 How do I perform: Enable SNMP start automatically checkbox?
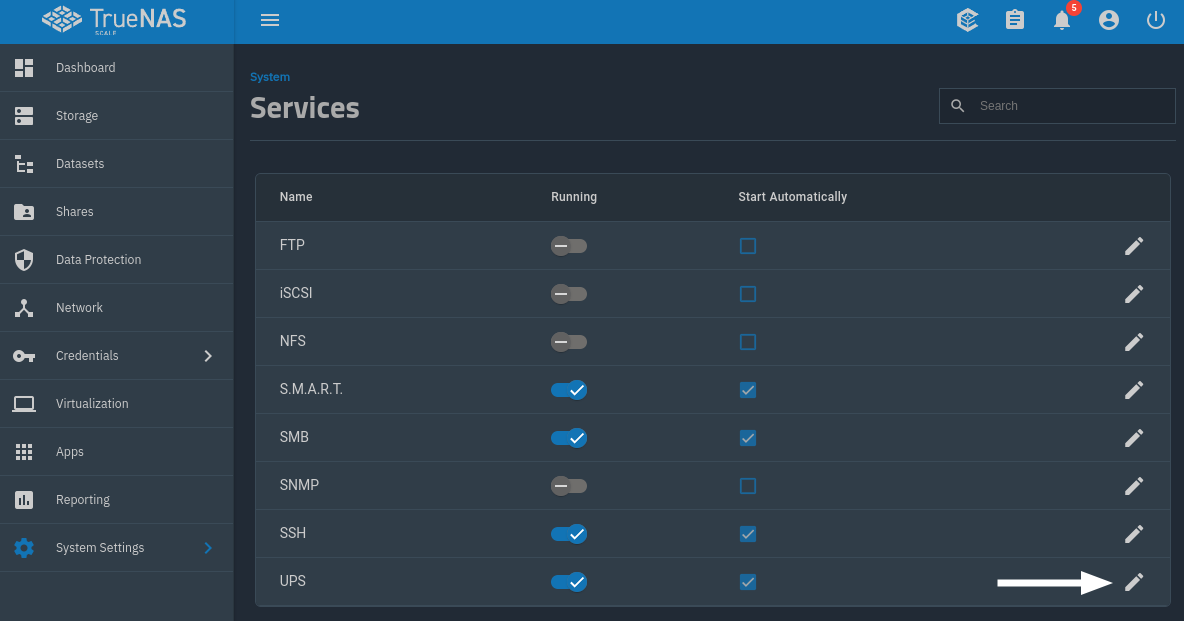pos(748,486)
